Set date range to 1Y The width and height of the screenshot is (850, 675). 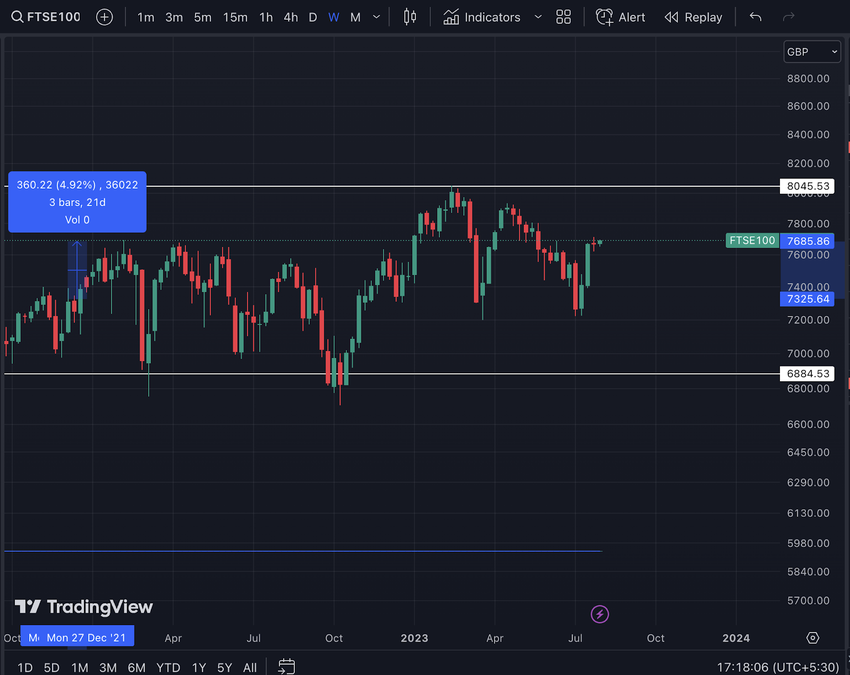199,667
